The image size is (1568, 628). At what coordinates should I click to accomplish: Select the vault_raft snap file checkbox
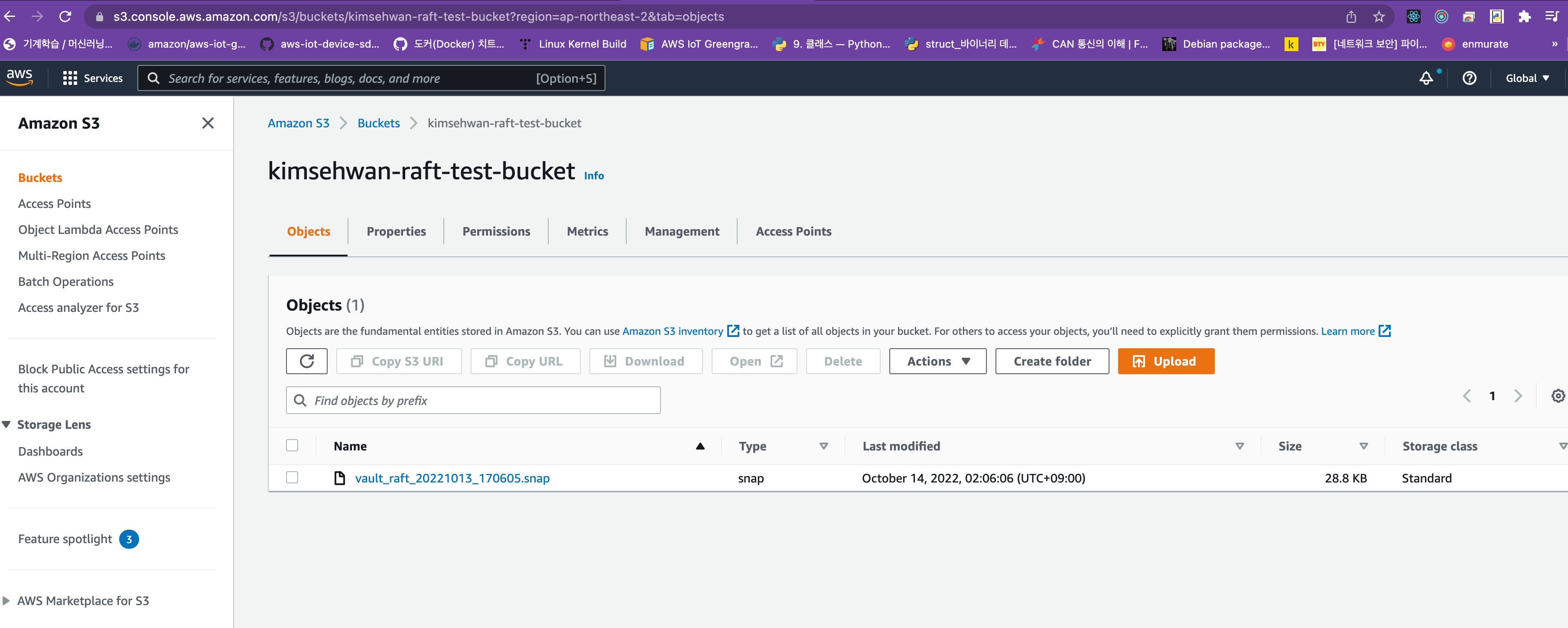click(x=292, y=478)
